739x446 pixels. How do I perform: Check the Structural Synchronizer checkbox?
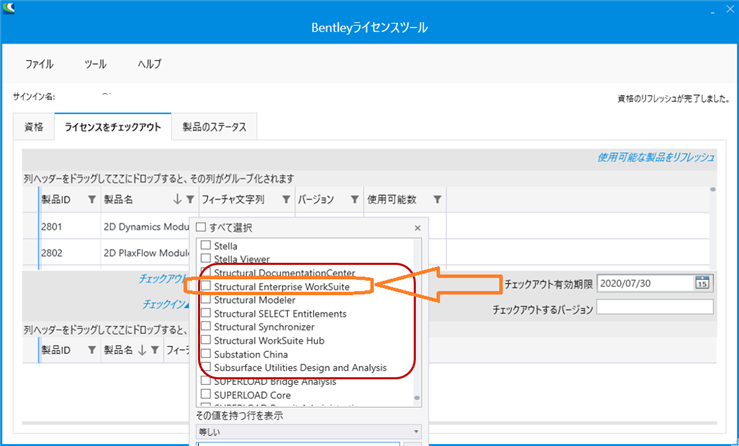[205, 326]
